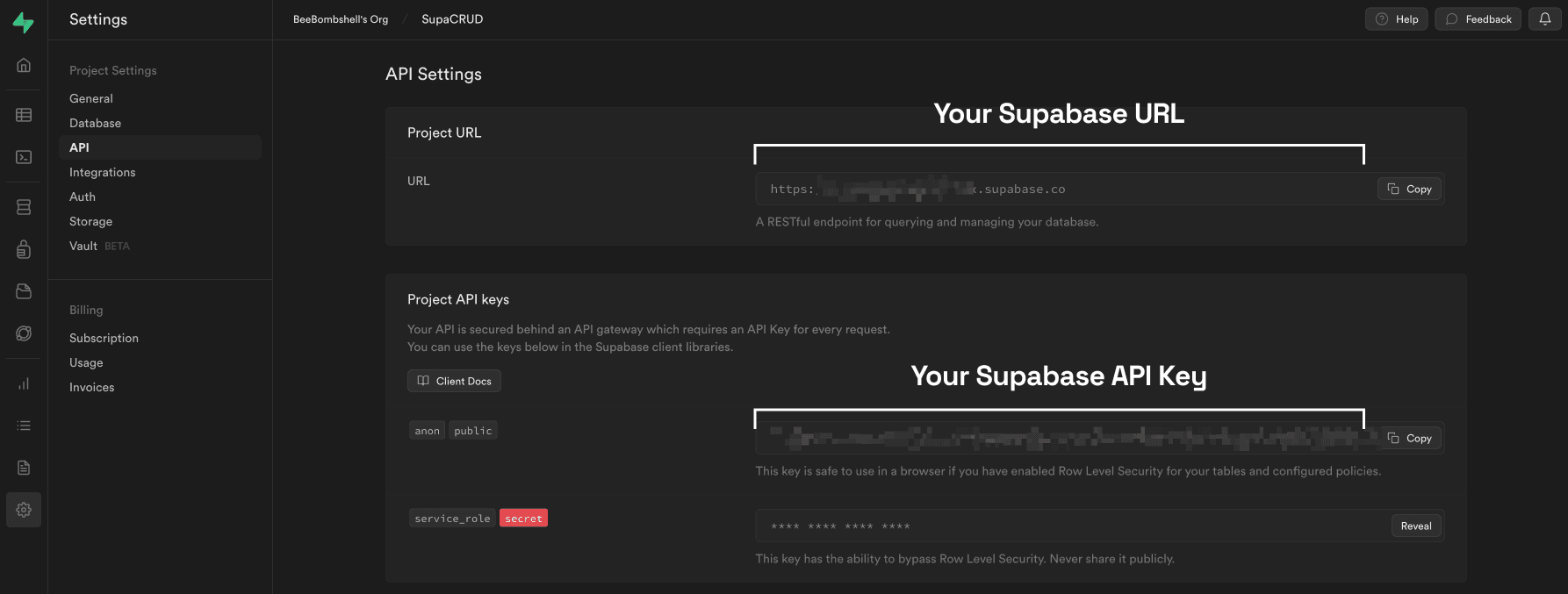This screenshot has height=594, width=1568.
Task: Click BeeBombshell's Org breadcrumb link
Action: 341,19
